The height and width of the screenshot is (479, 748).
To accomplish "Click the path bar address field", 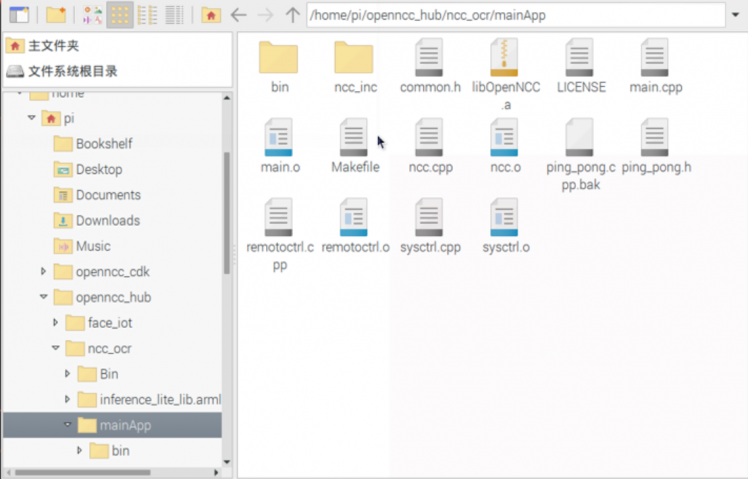I will coord(516,15).
